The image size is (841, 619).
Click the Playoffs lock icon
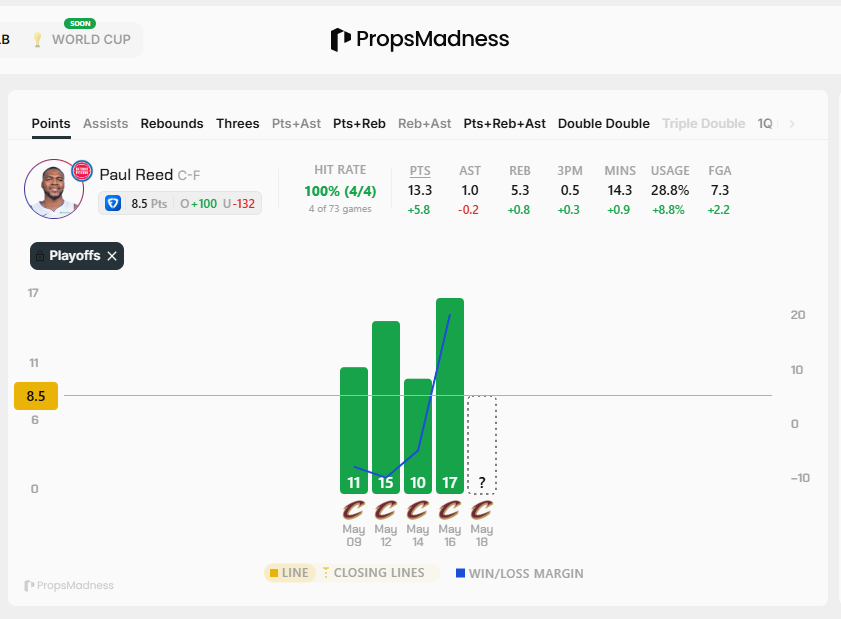click(40, 256)
